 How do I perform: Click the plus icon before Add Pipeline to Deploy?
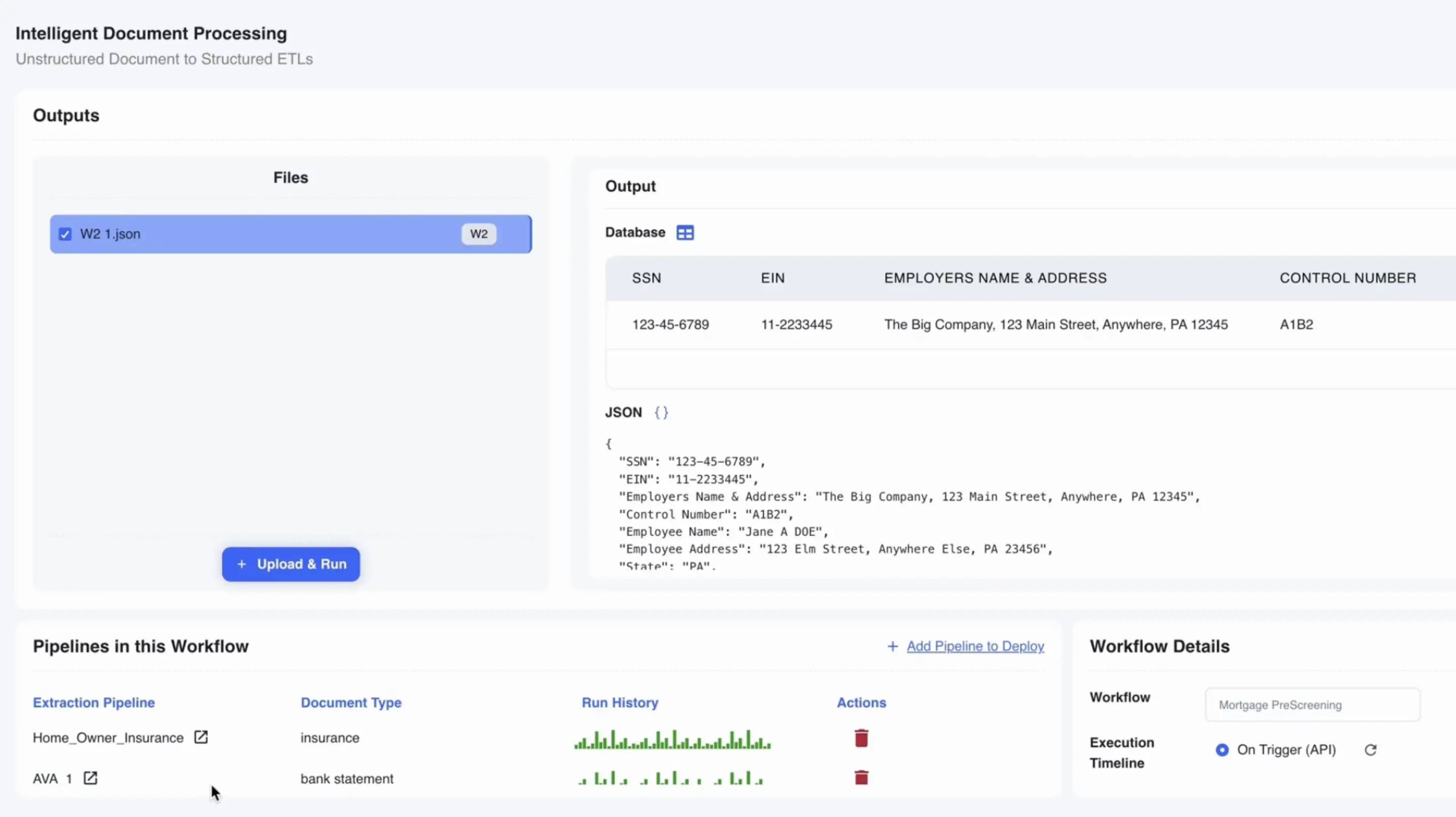tap(892, 646)
